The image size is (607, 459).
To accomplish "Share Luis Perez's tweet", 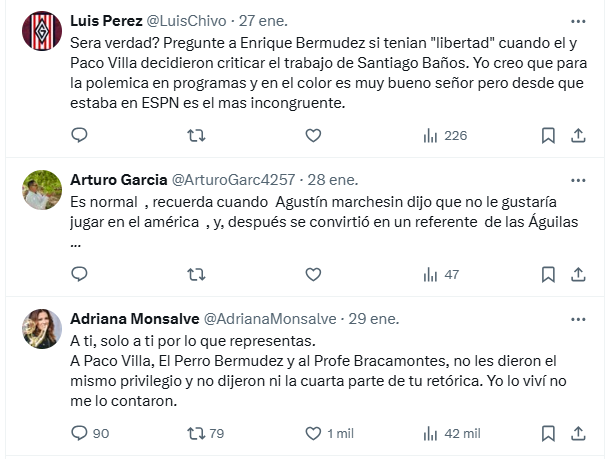I will tap(578, 136).
